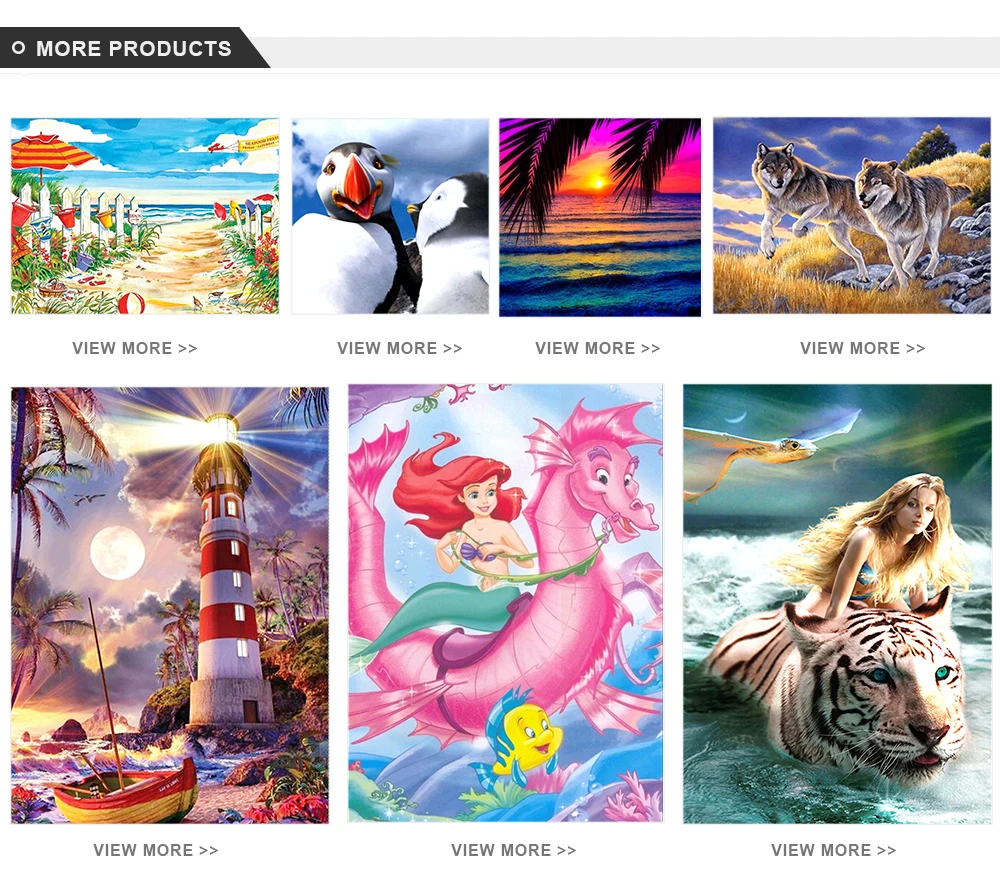This screenshot has width=1000, height=881.
Task: Click View More under puffin image
Action: pos(400,348)
